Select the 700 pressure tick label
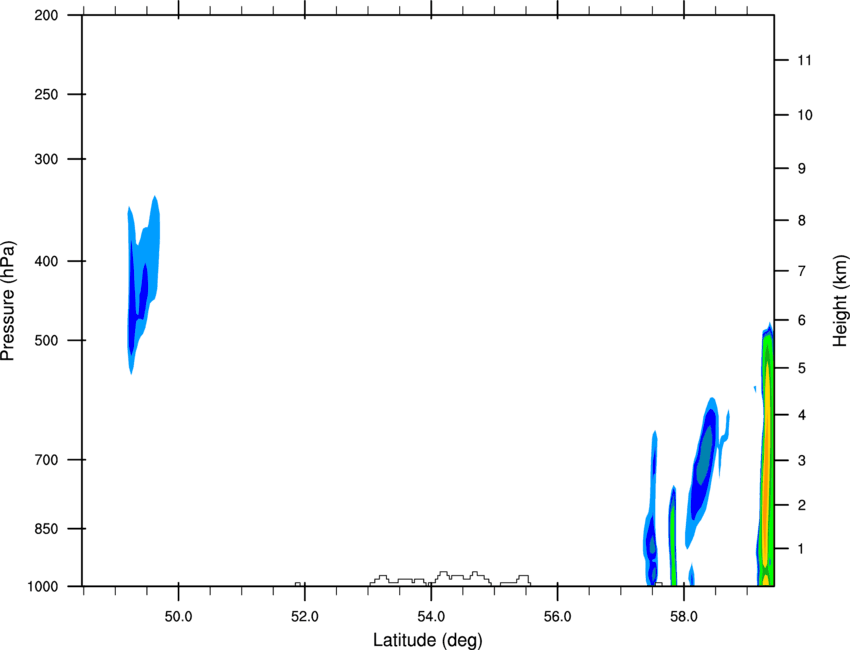Screen dimensions: 850x650 (x=46, y=460)
